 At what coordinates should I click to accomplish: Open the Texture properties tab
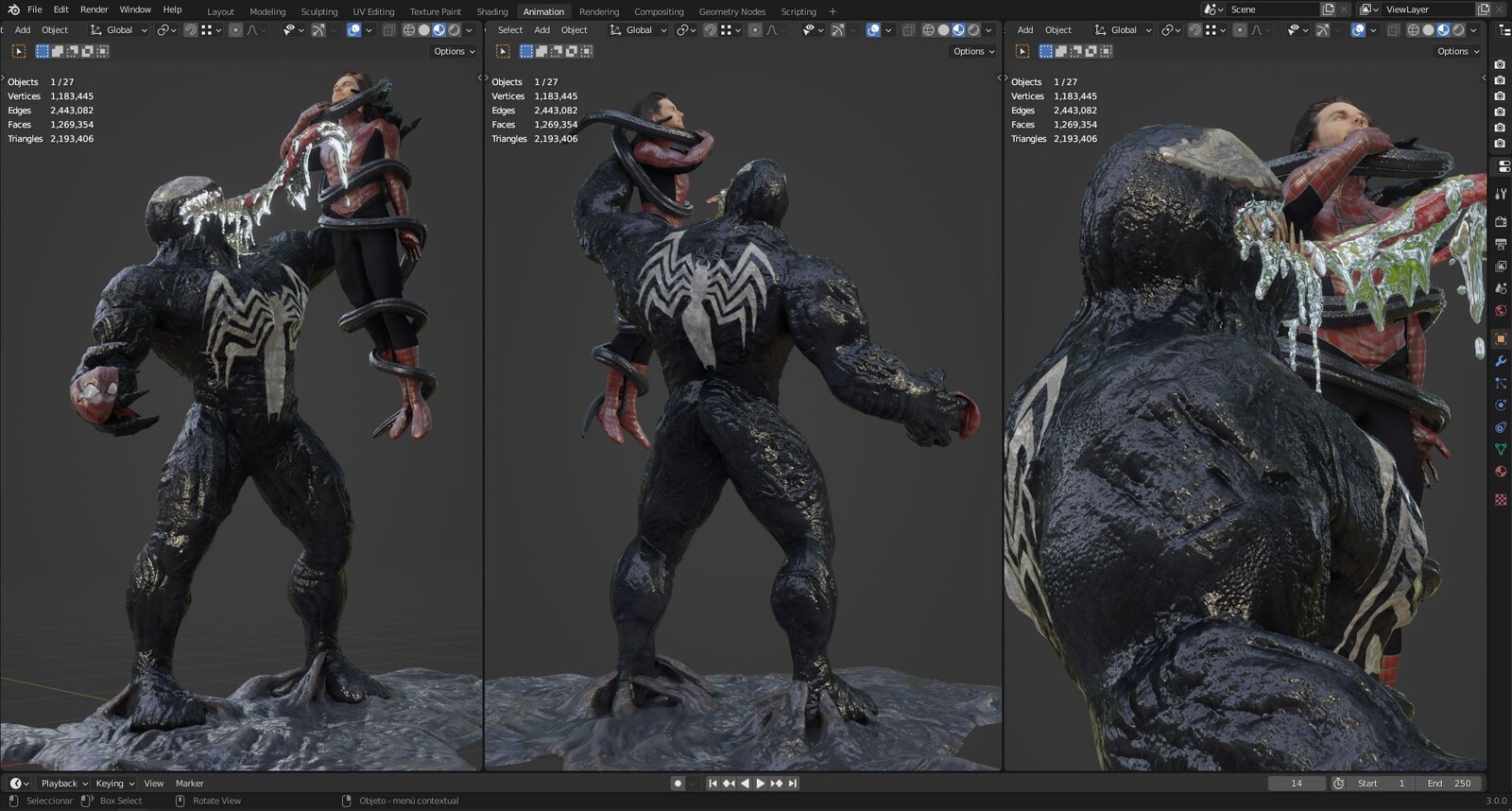tap(1501, 499)
